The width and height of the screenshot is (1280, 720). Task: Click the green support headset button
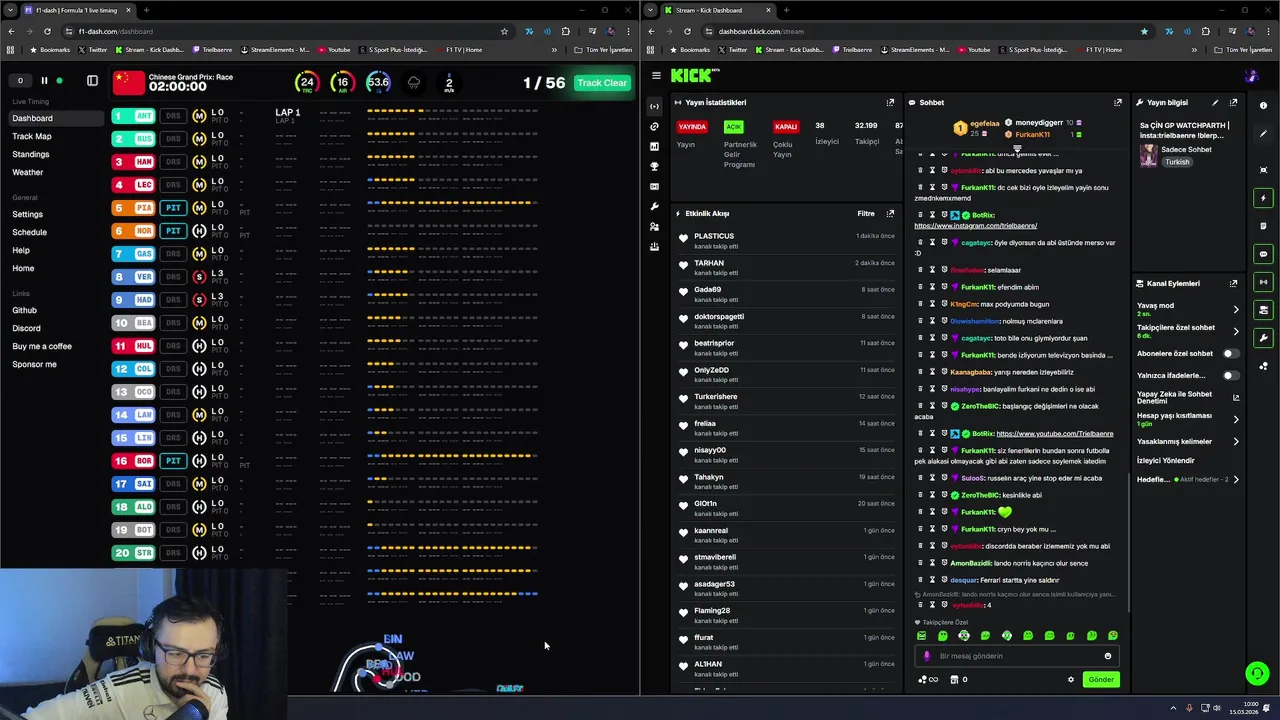click(x=1257, y=673)
